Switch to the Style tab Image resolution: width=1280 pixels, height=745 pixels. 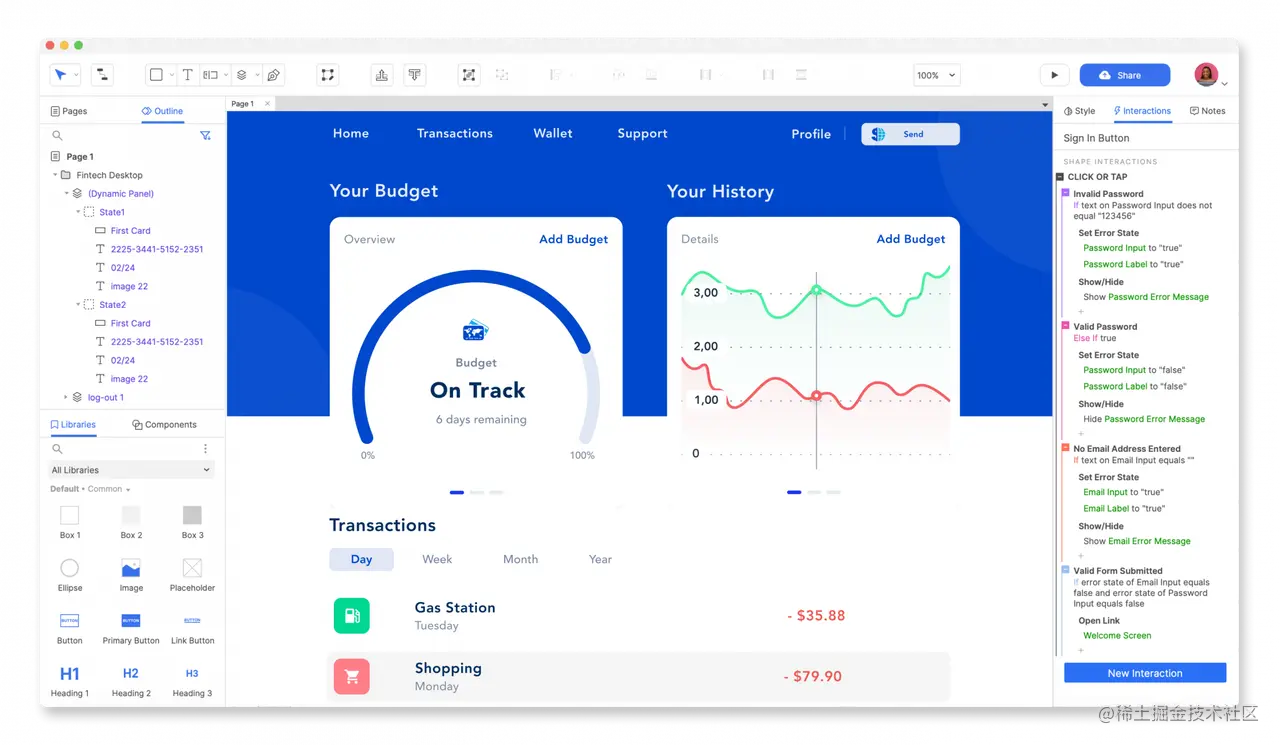click(x=1080, y=111)
